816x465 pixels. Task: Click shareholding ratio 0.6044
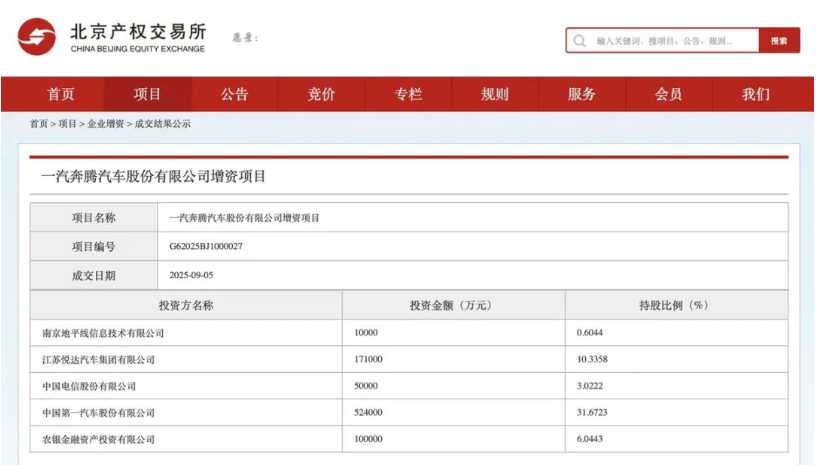click(590, 333)
